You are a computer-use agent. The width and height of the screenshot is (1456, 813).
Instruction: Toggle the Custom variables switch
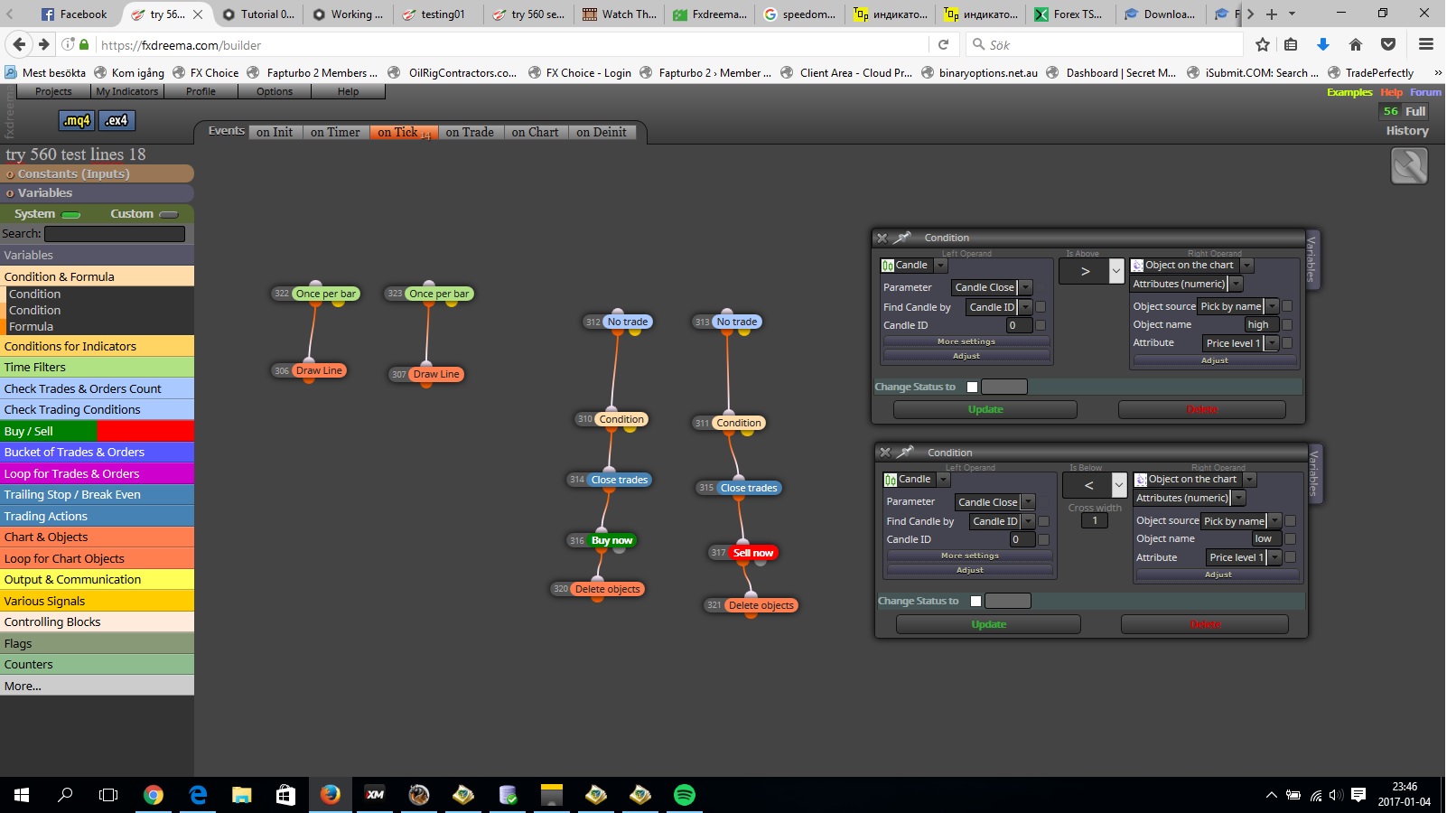coord(168,215)
